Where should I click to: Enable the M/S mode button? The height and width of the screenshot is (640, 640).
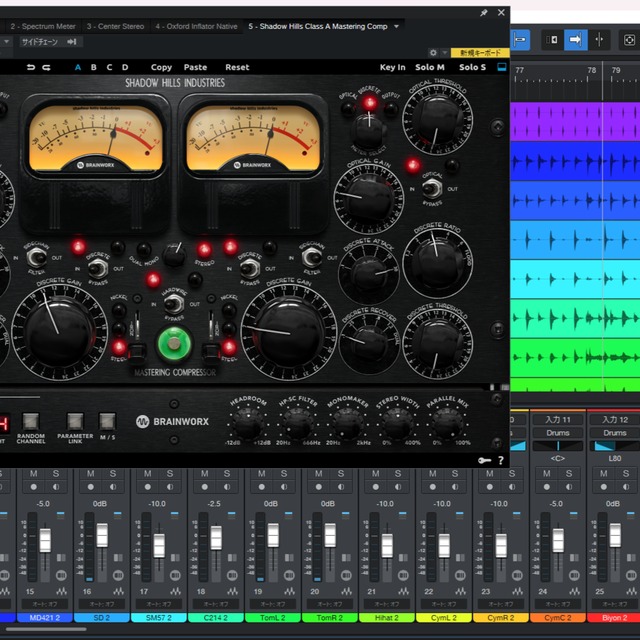[106, 421]
